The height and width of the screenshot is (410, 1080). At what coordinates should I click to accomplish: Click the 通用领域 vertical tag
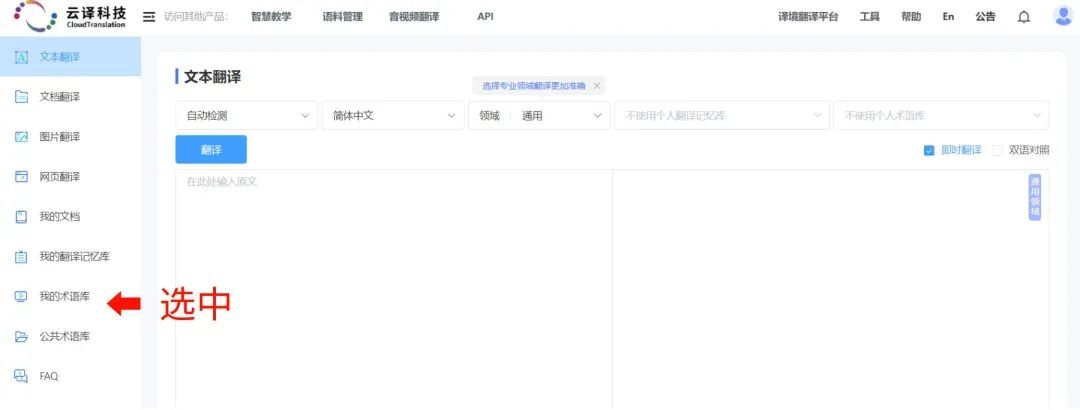(x=1035, y=197)
